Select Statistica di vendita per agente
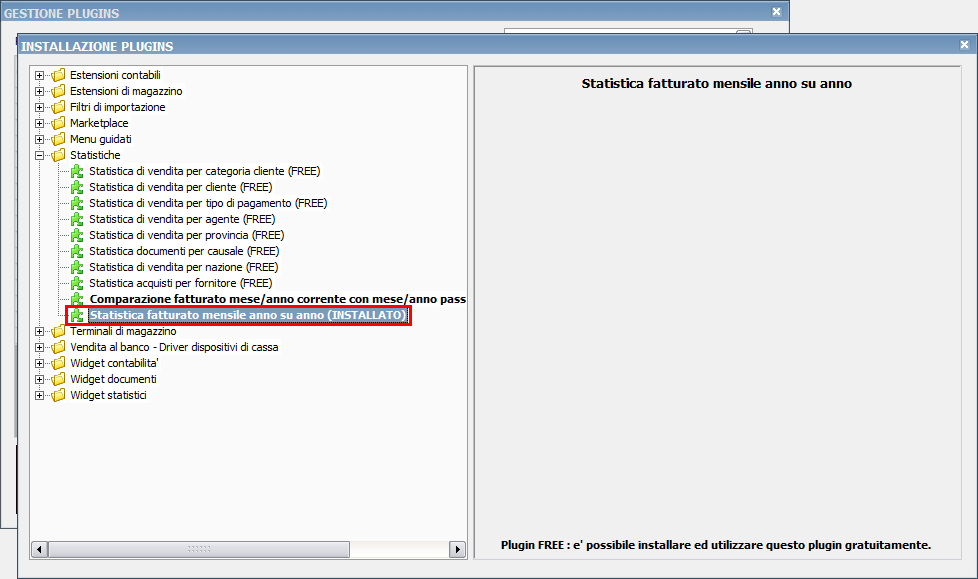 coord(182,219)
